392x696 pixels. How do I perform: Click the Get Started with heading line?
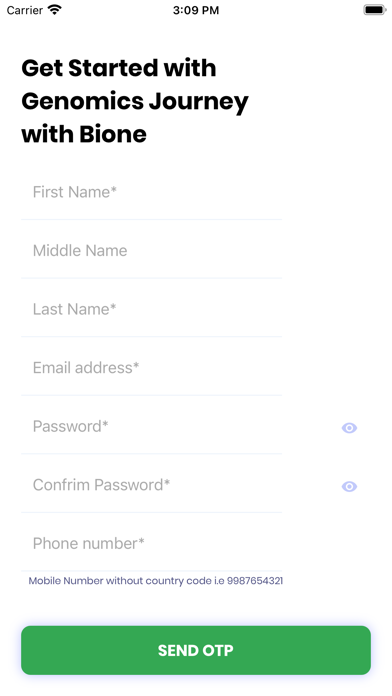point(119,68)
